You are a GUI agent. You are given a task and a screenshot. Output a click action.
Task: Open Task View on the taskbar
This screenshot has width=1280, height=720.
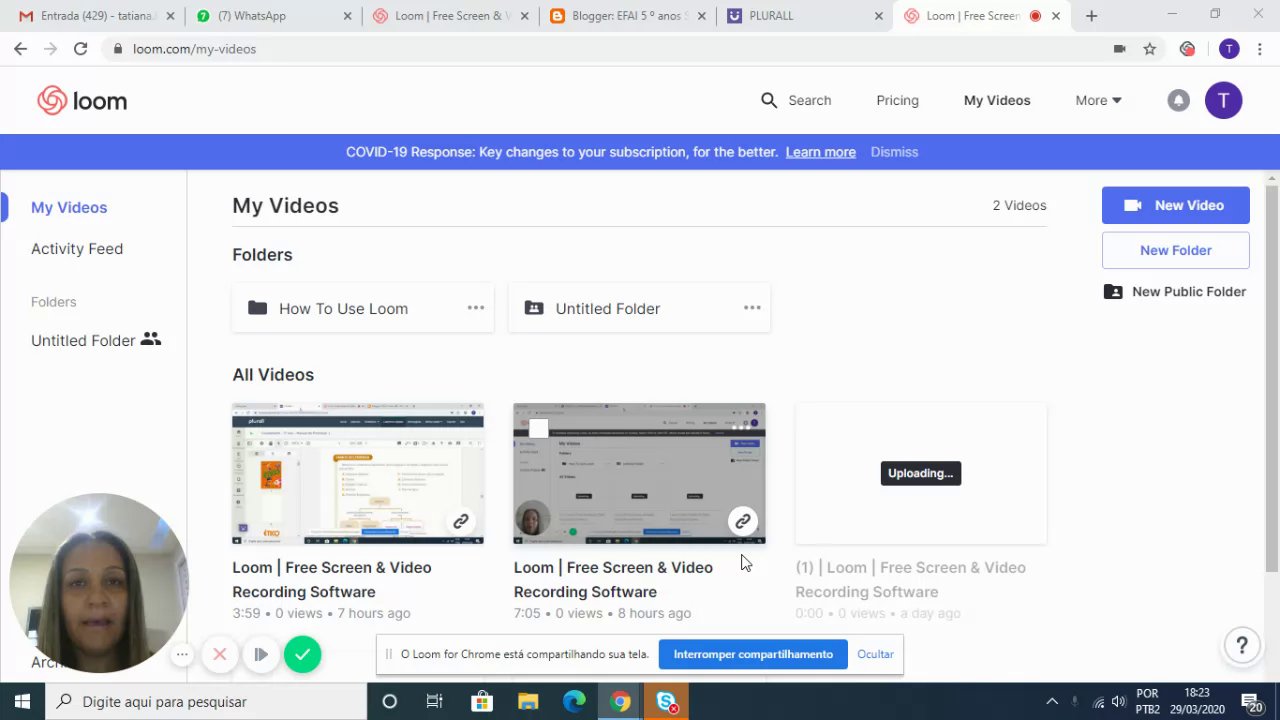tap(435, 701)
